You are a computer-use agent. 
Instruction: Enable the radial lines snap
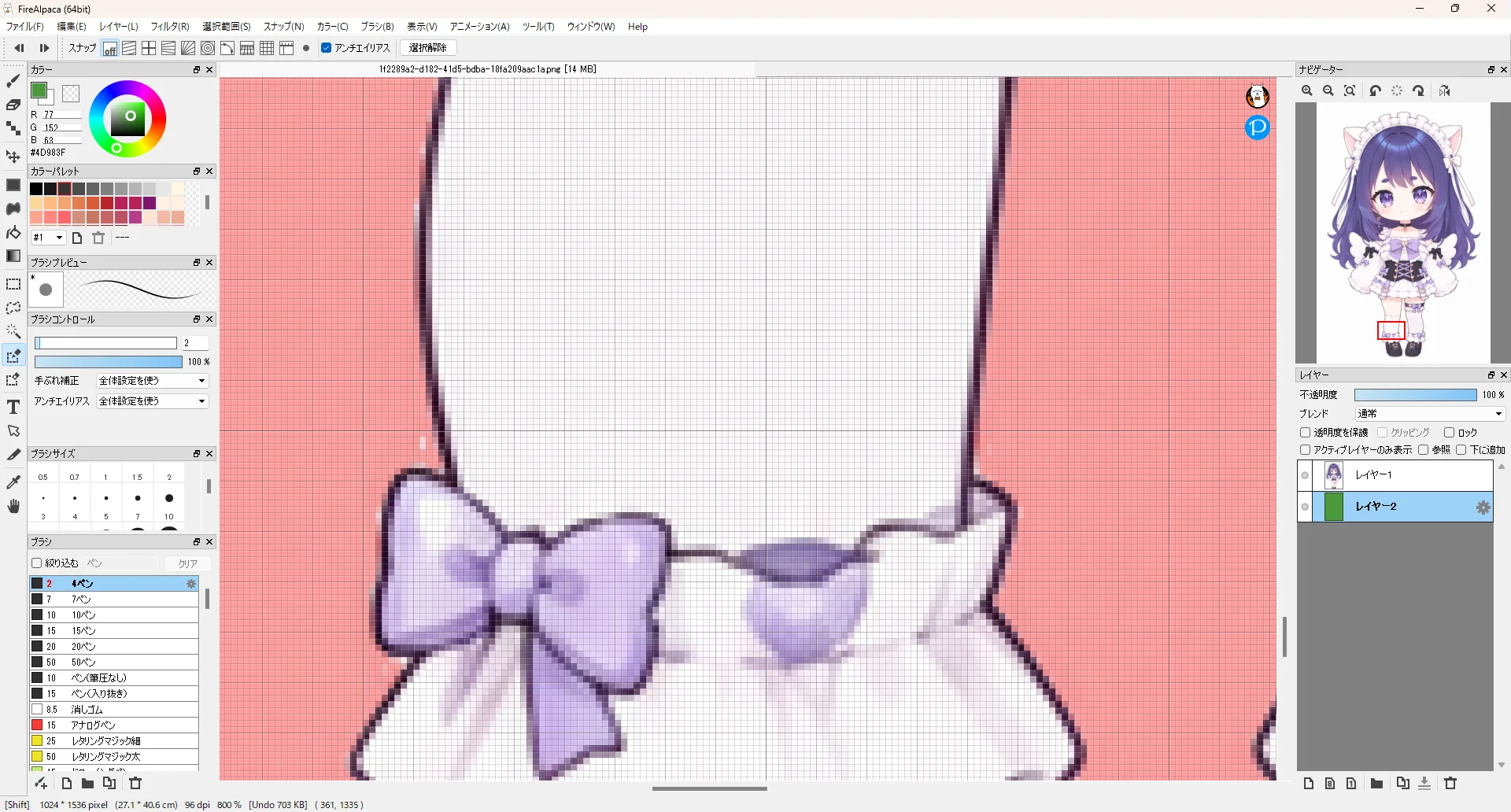(188, 48)
